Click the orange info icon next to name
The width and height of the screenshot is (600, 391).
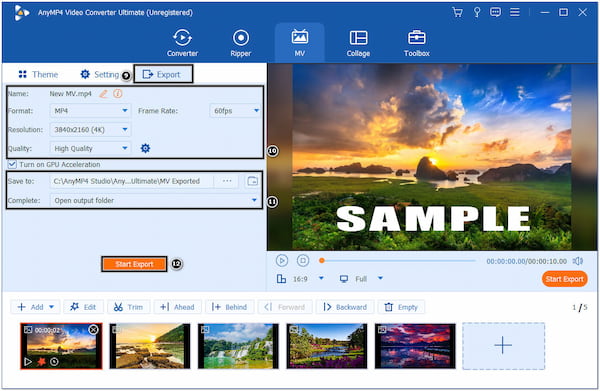pos(118,94)
